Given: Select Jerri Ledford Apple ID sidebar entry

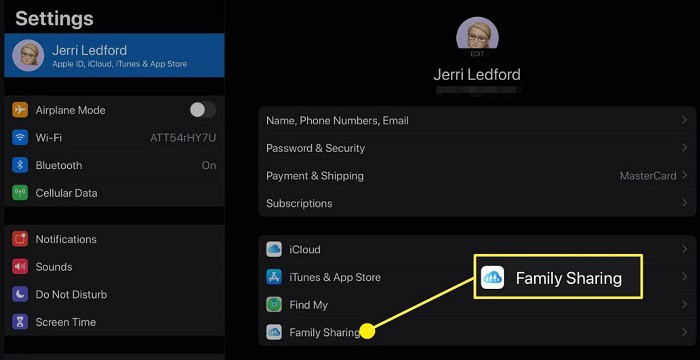Looking at the screenshot, I should [114, 55].
